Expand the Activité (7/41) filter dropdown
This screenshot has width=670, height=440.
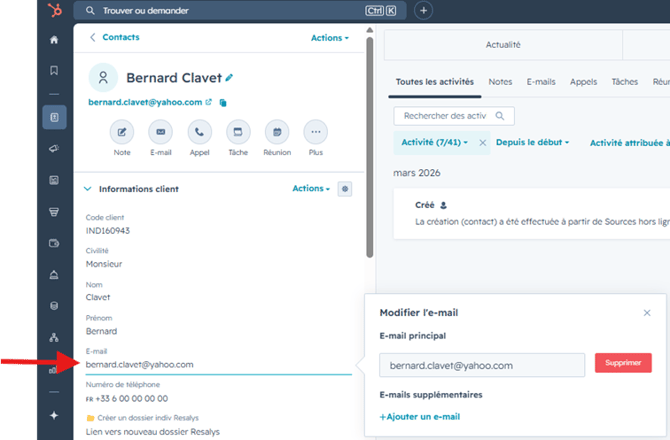pos(435,142)
